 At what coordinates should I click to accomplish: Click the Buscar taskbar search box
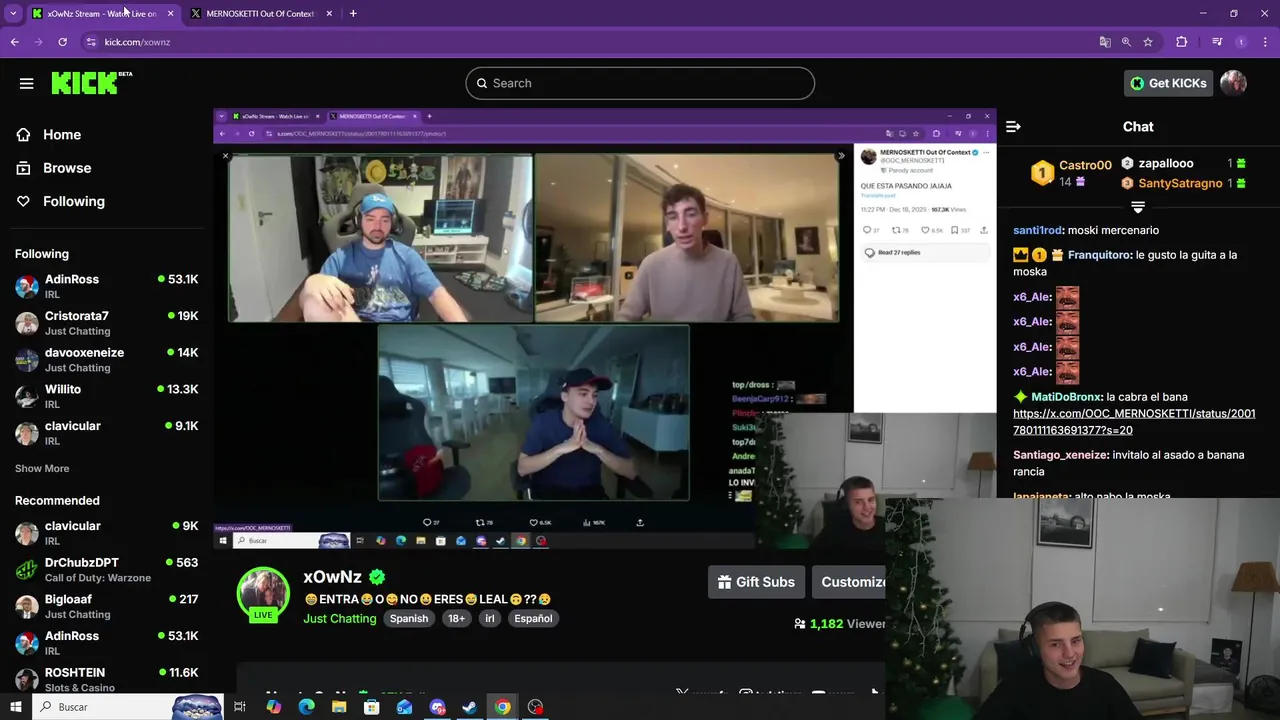click(x=127, y=707)
